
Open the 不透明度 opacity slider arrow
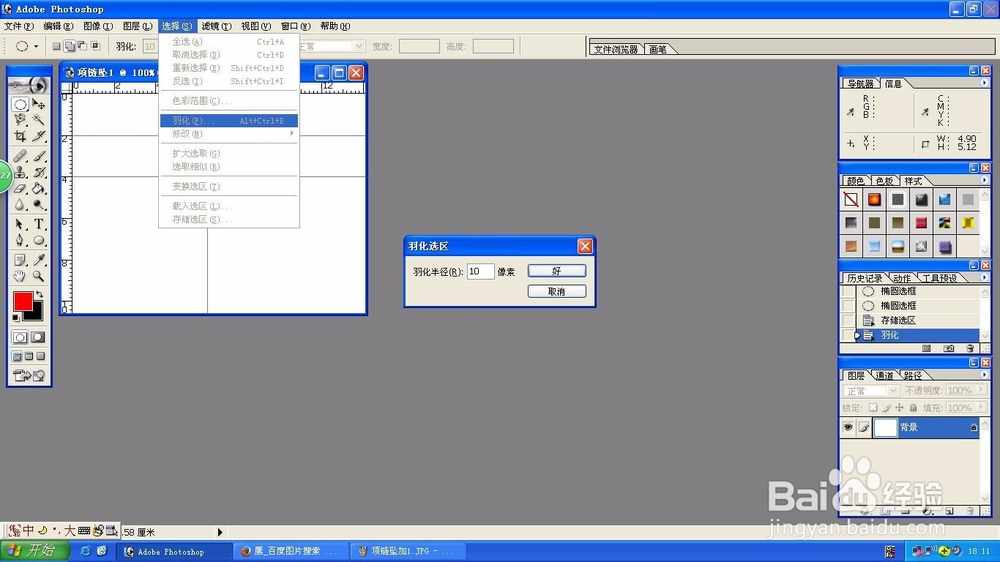[980, 390]
